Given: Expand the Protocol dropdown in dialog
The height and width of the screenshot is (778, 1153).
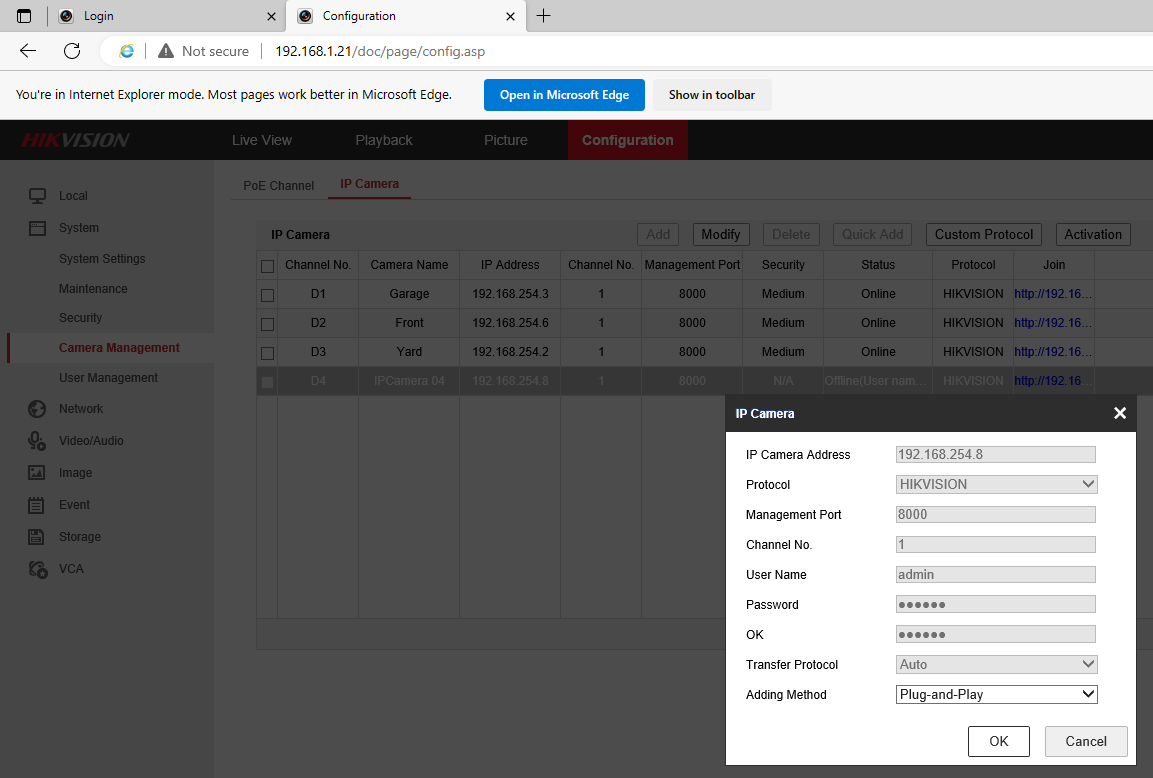Looking at the screenshot, I should pyautogui.click(x=996, y=484).
